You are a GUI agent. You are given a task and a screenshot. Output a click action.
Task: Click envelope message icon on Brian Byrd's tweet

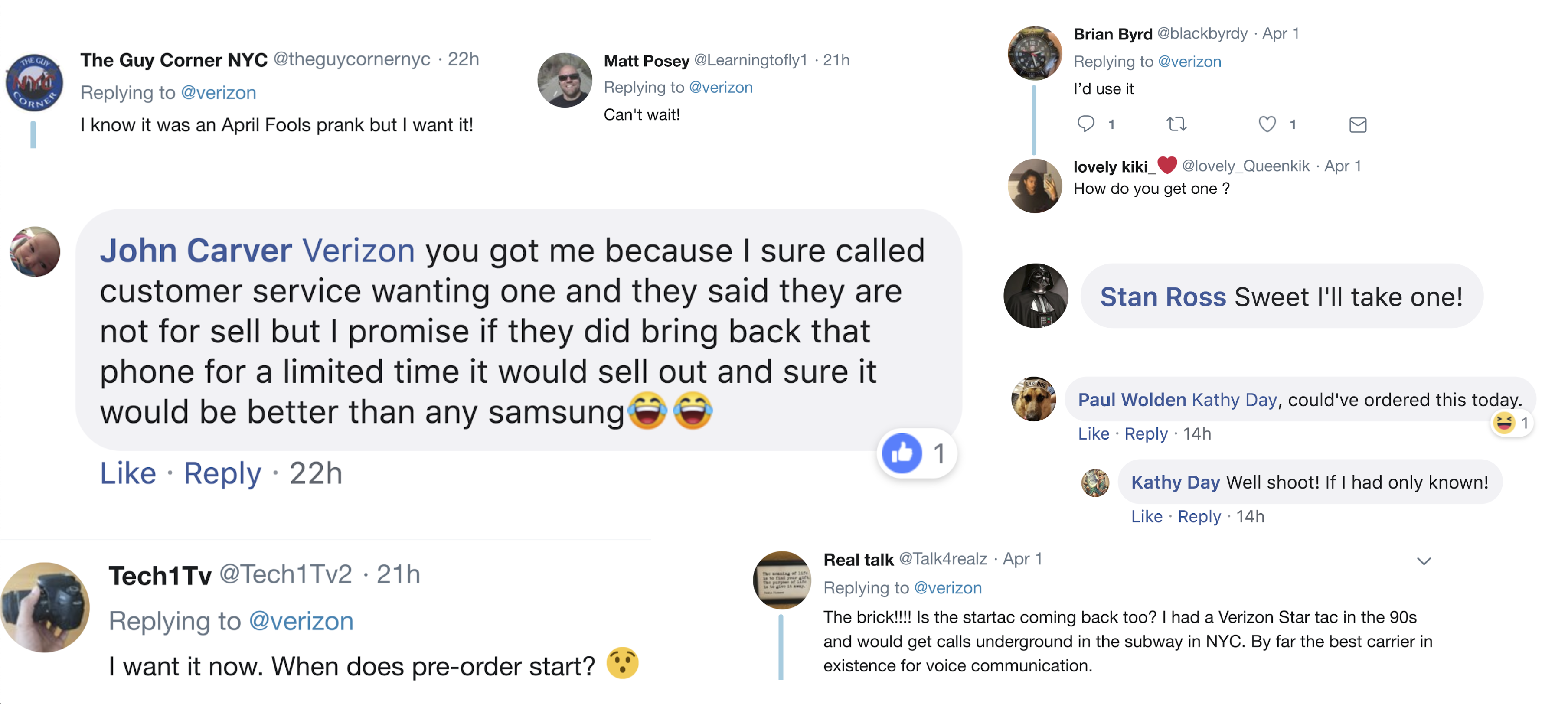pos(1357,125)
